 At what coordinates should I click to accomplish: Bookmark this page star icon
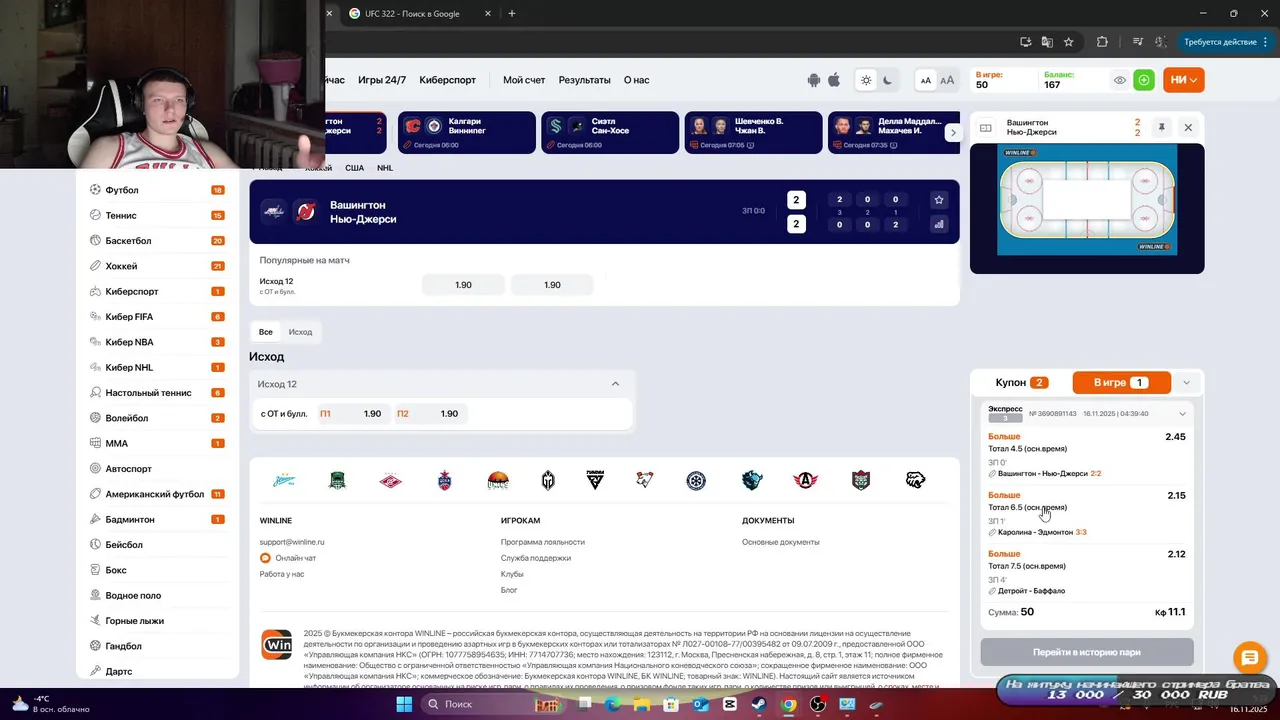click(x=1069, y=42)
